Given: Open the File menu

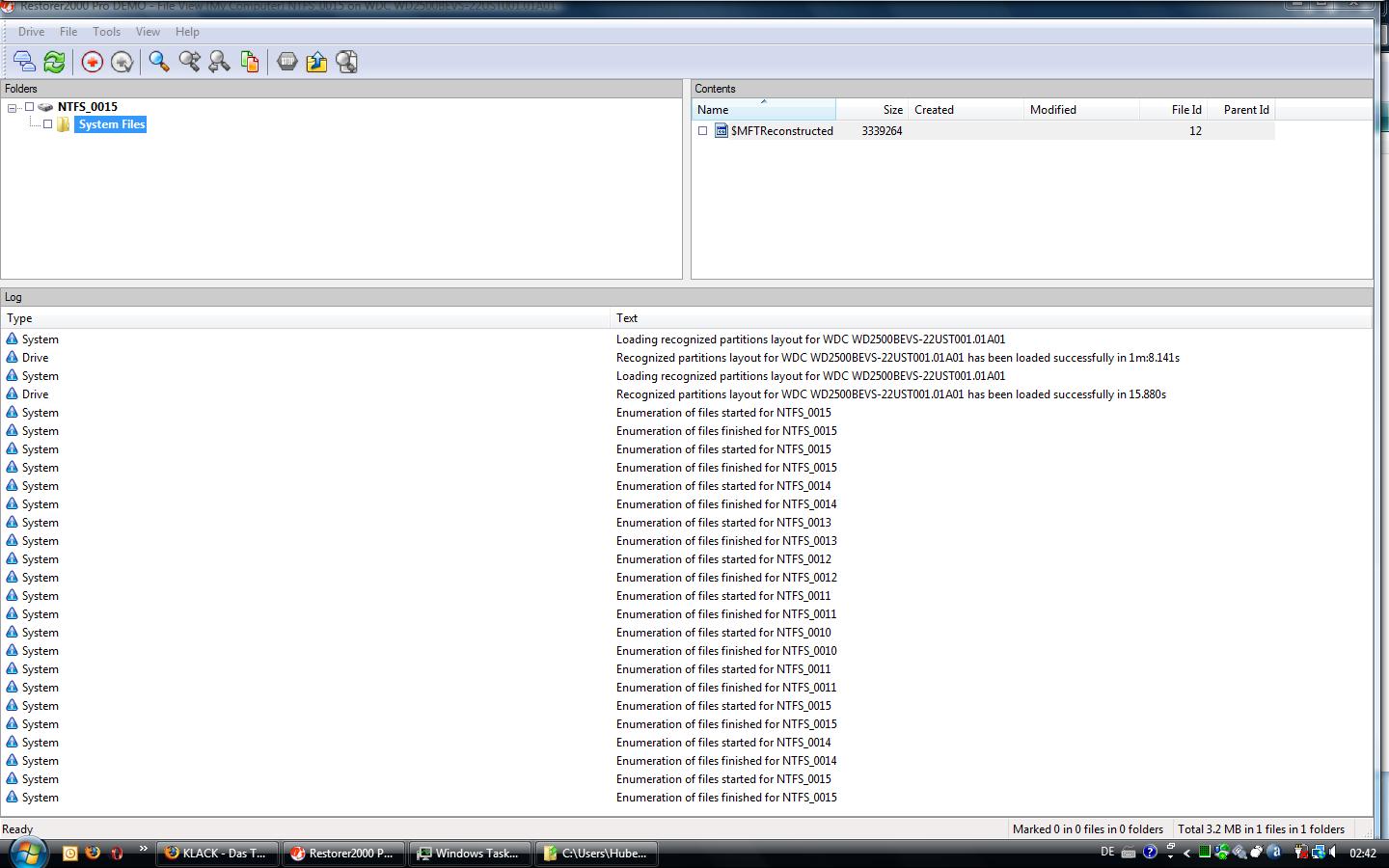Looking at the screenshot, I should (68, 32).
